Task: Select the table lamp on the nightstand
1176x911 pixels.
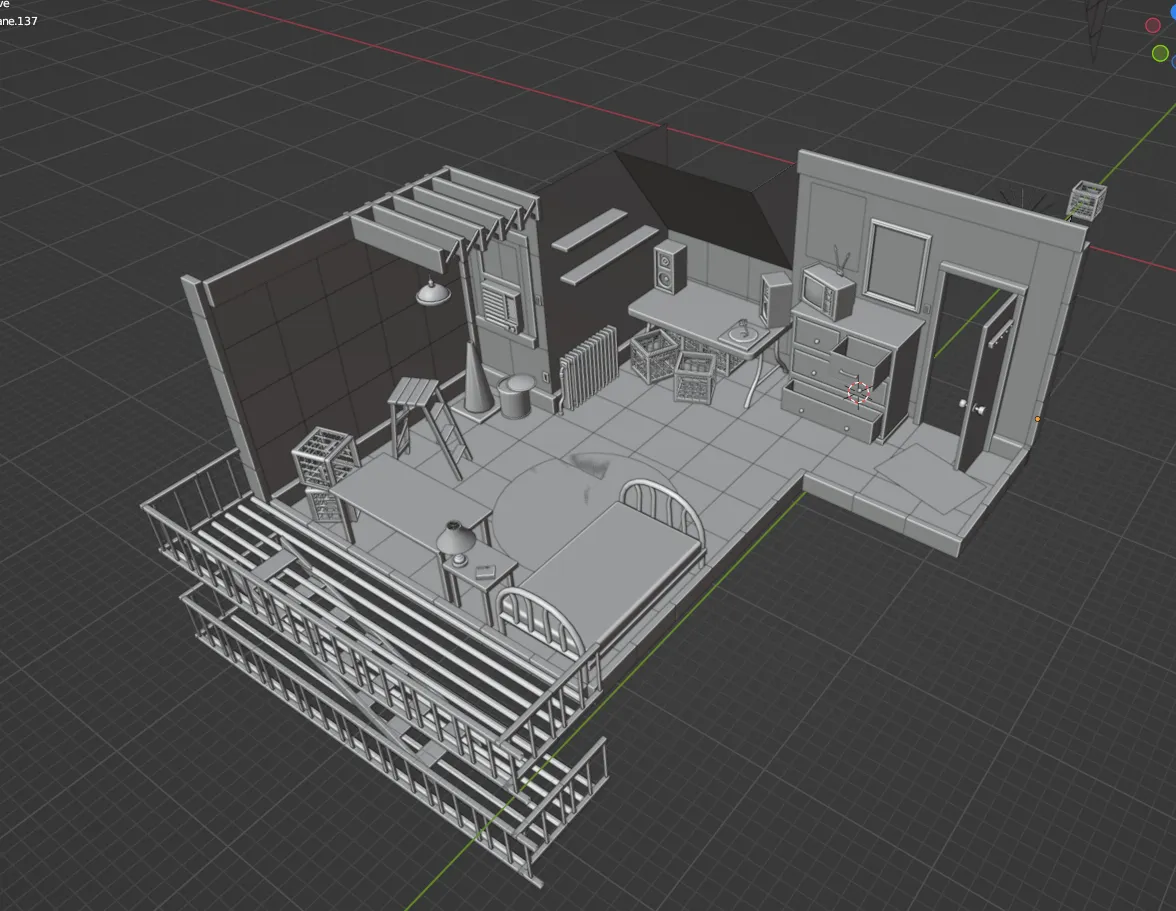Action: pos(454,542)
